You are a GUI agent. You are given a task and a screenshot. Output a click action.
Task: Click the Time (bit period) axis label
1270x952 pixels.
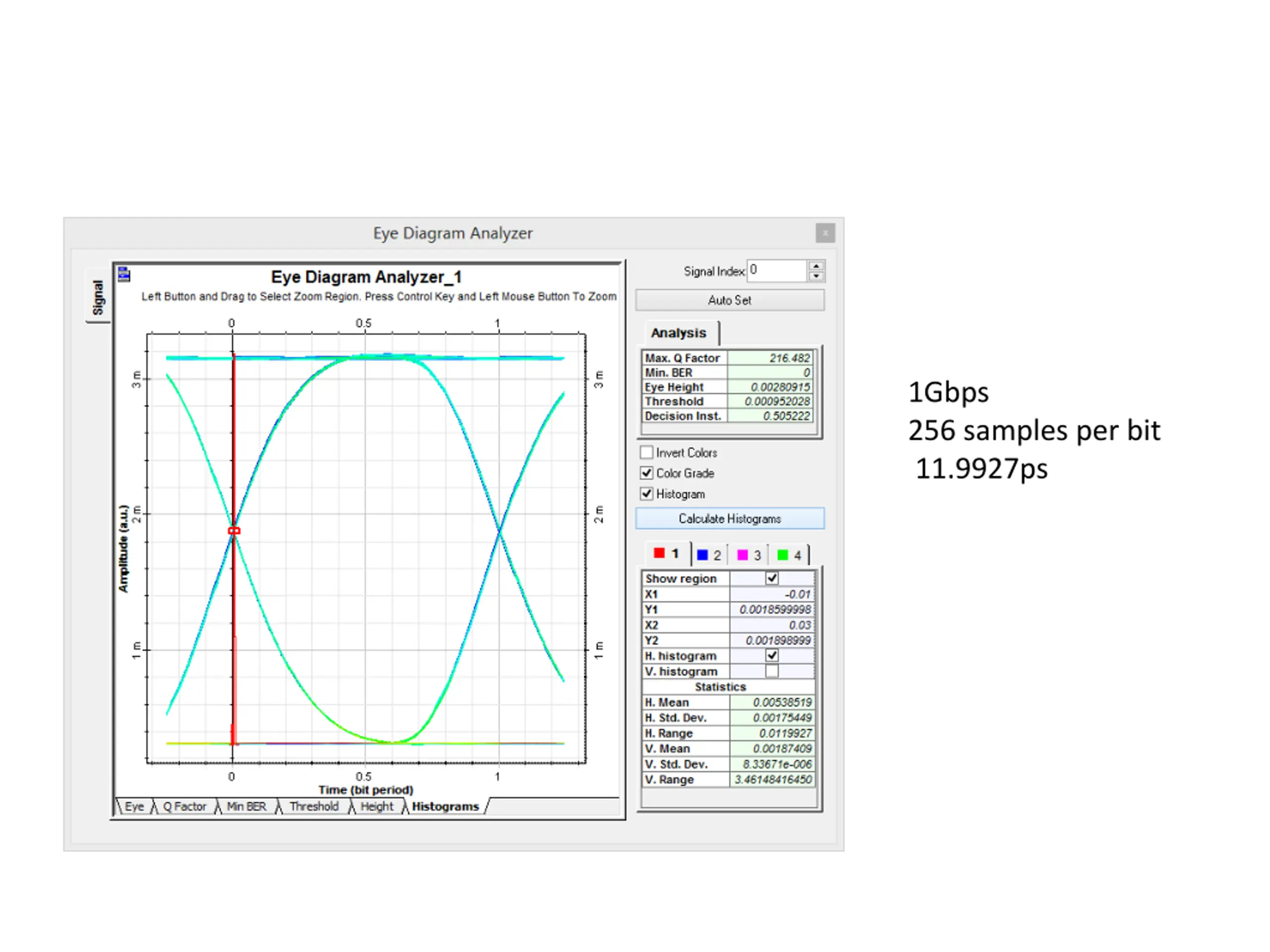tap(366, 789)
